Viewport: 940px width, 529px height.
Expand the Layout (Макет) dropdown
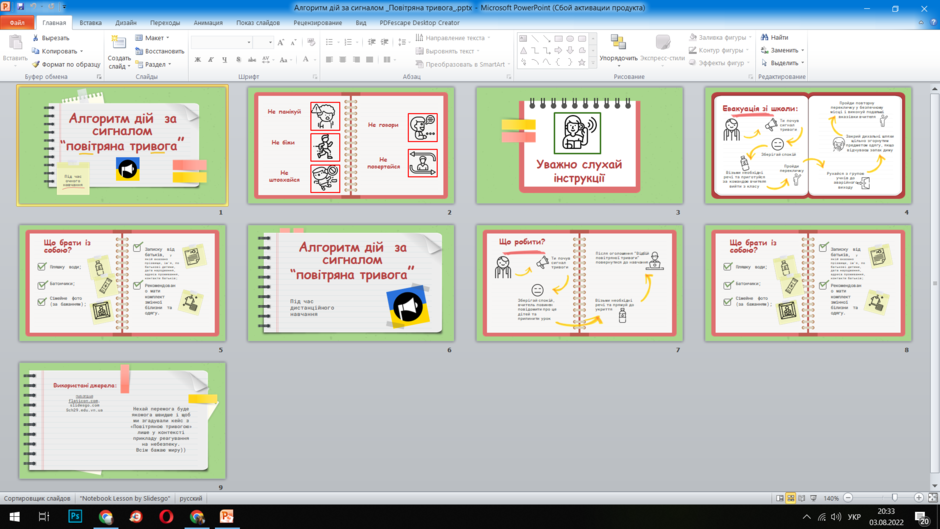point(152,38)
